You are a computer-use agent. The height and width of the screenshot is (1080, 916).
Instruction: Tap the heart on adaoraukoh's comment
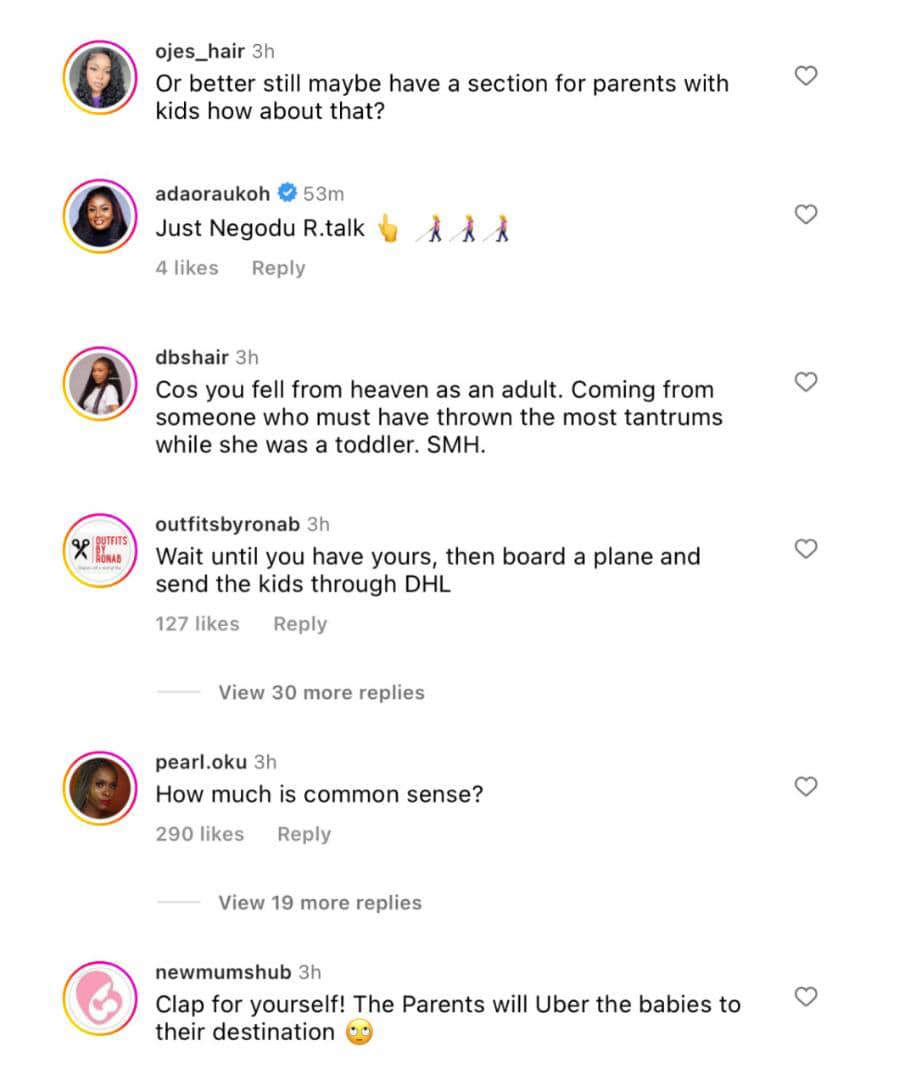click(806, 214)
